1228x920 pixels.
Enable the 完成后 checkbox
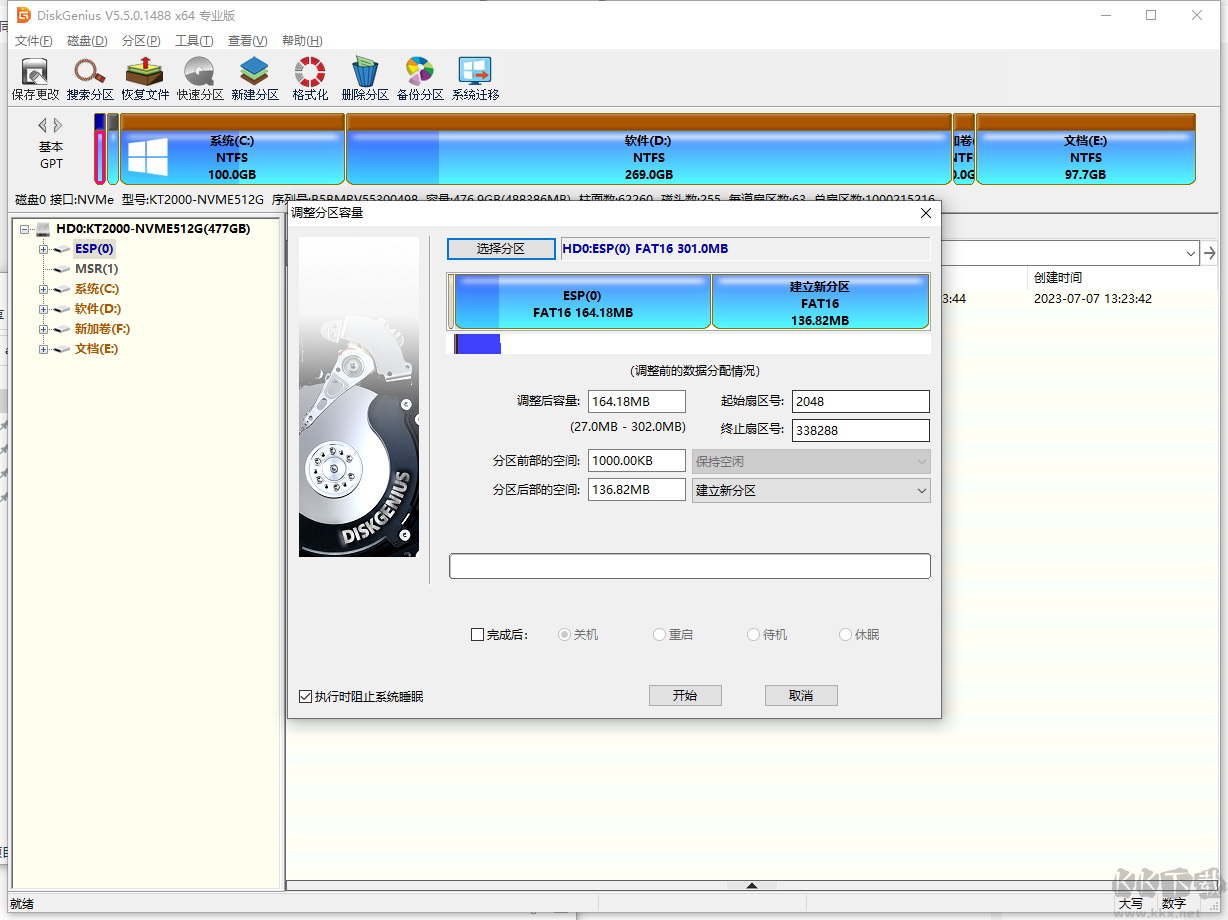coord(477,635)
